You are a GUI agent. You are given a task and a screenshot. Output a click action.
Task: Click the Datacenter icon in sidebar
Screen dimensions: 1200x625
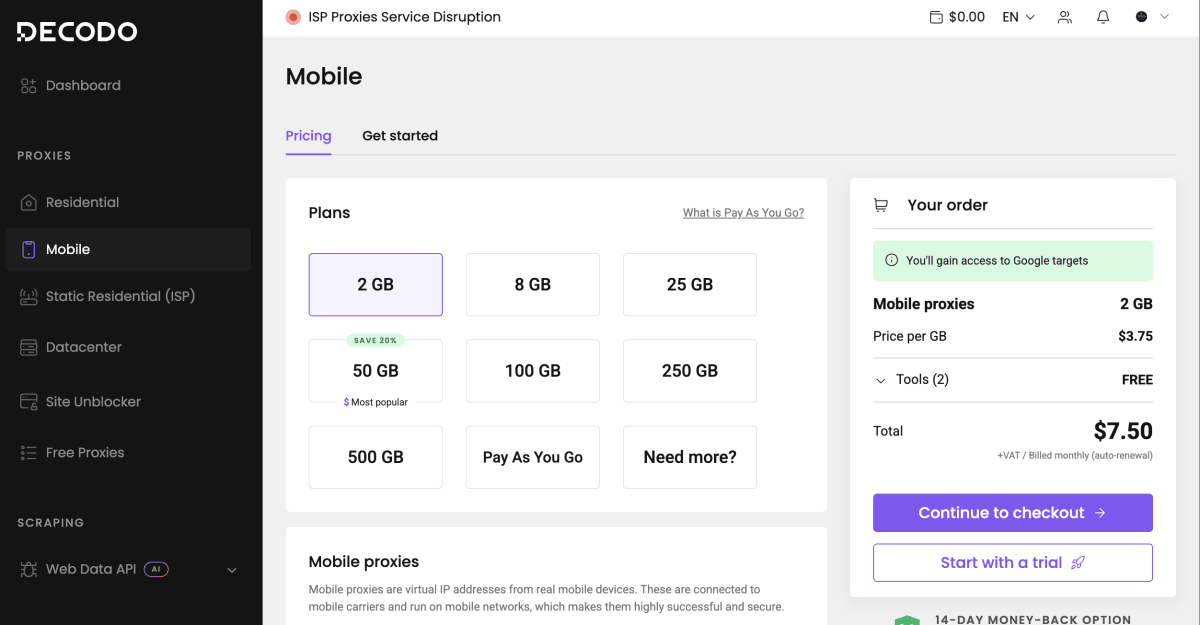pyautogui.click(x=28, y=348)
